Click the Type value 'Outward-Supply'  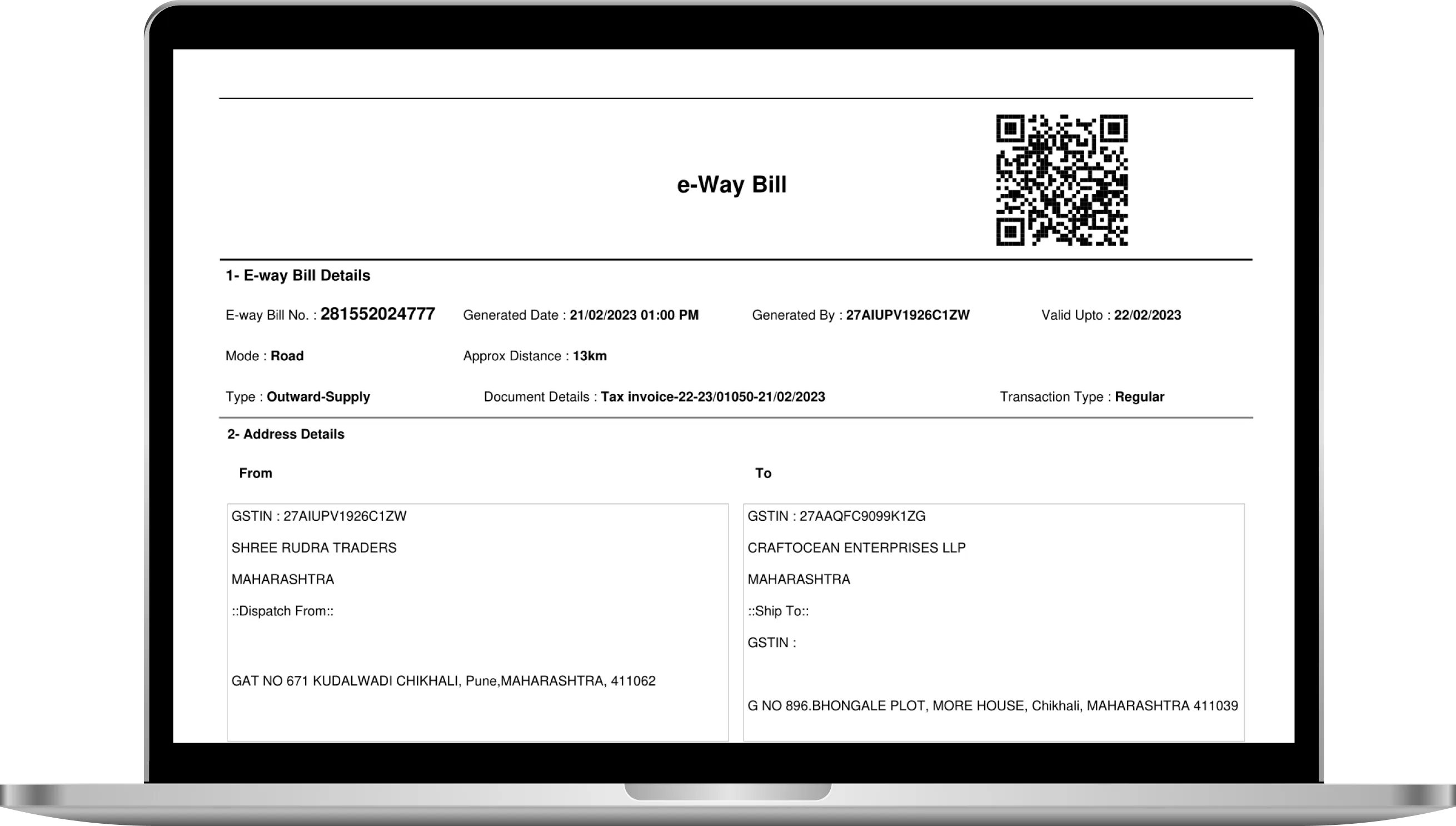point(318,397)
